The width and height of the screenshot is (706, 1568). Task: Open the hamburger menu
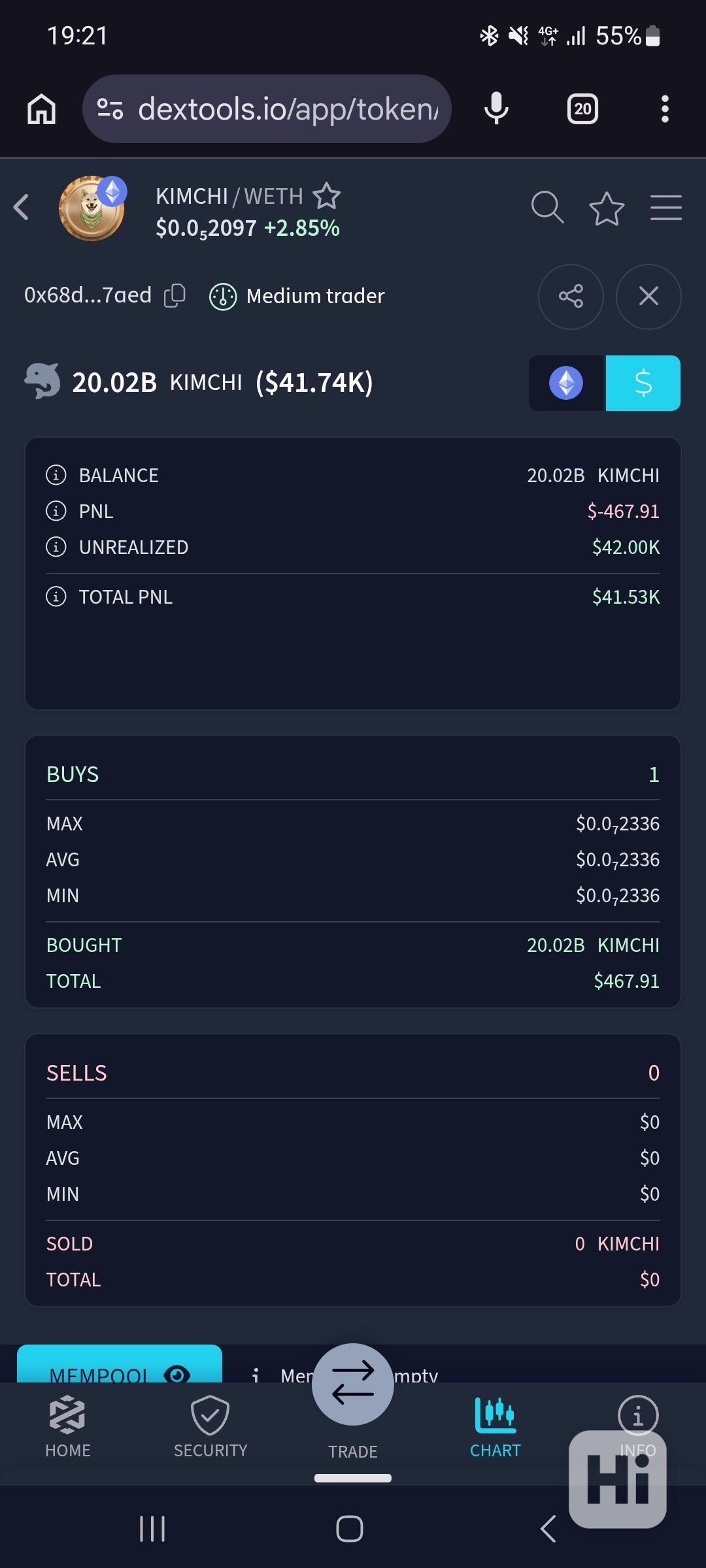click(x=665, y=208)
